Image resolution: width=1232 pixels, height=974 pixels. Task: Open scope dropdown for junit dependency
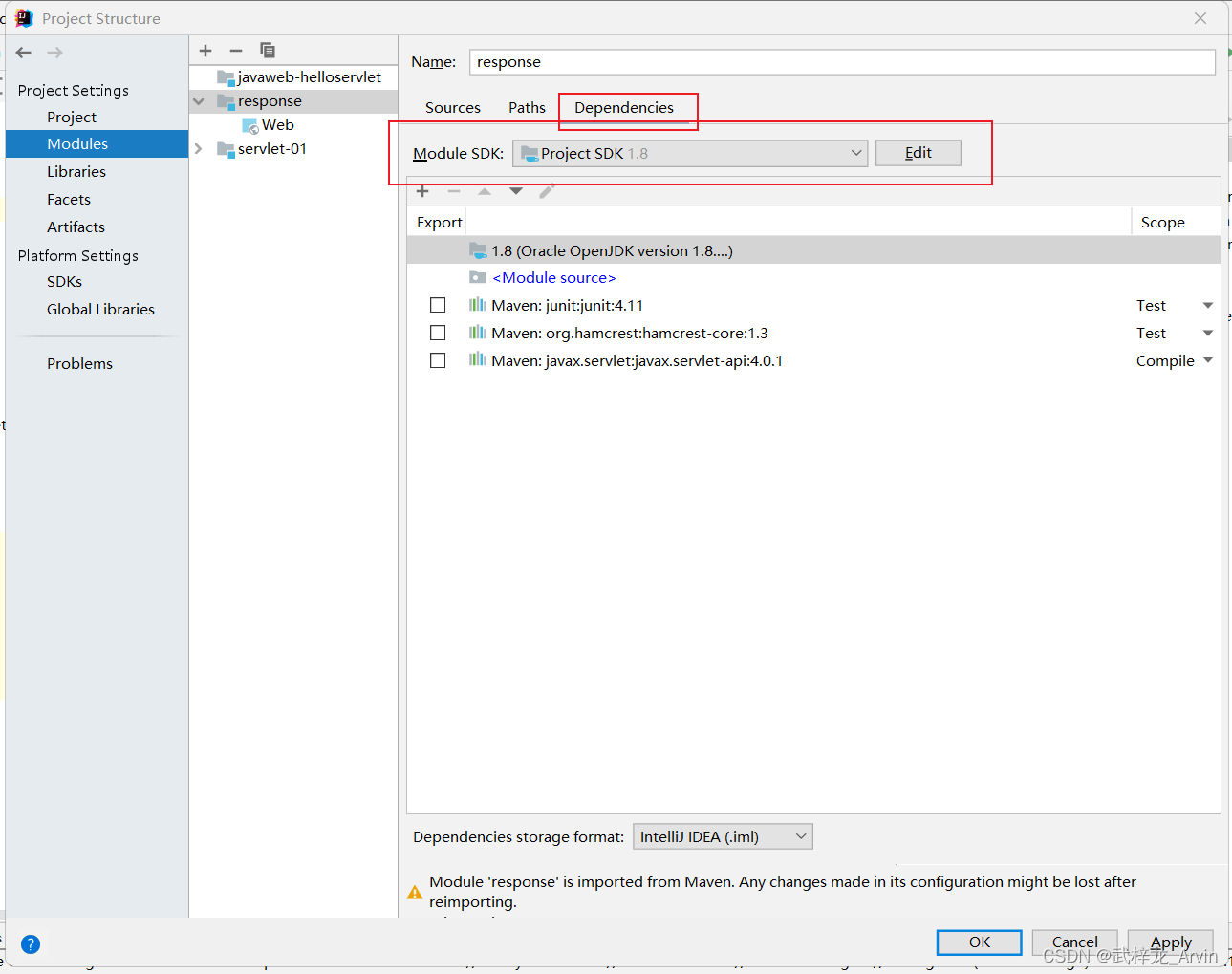tap(1208, 306)
